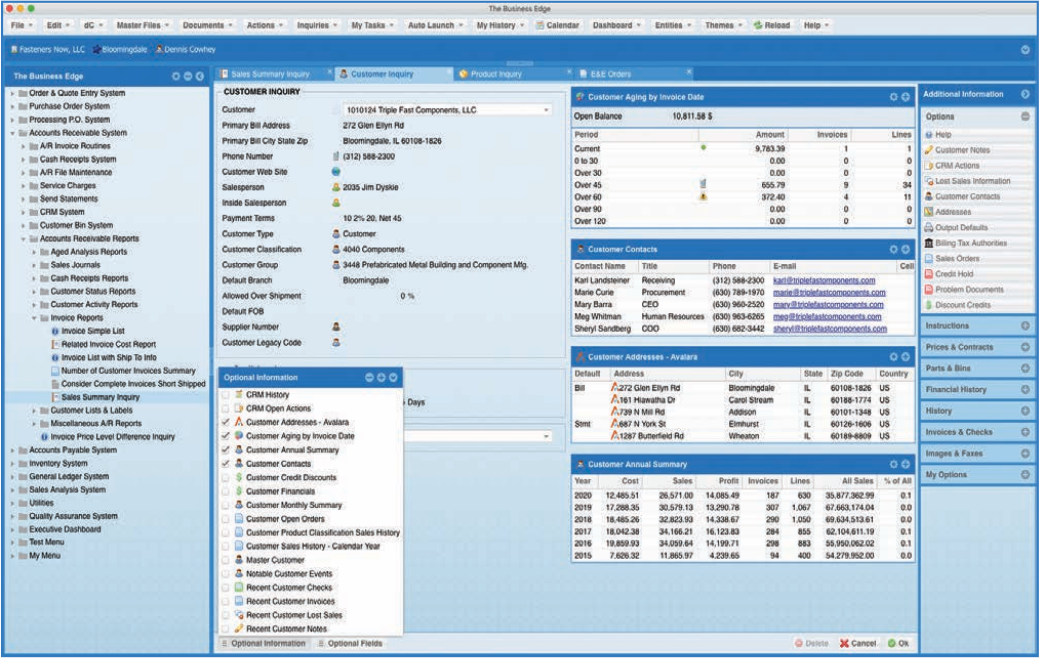
Task: Expand the Prices & Contracts section
Action: [1025, 347]
